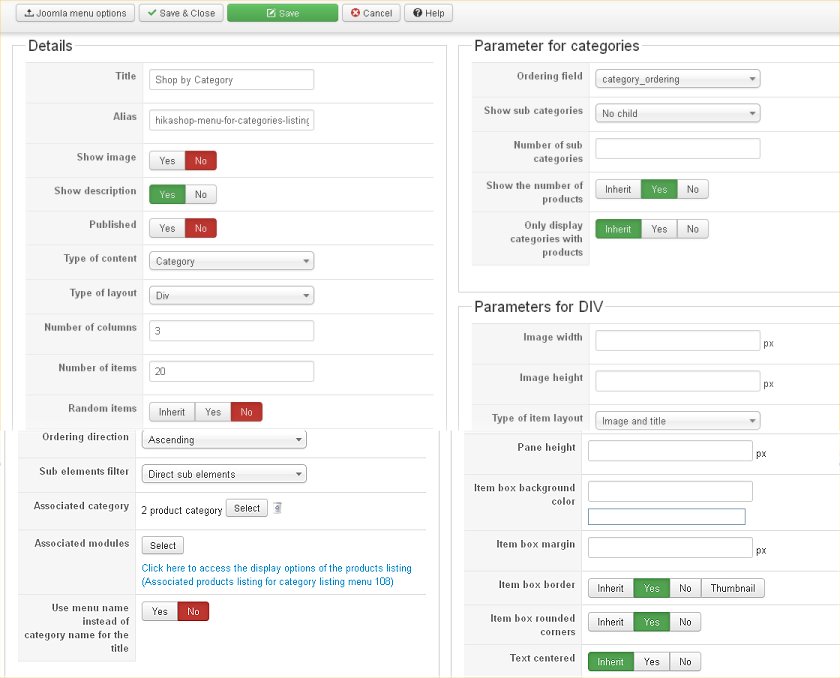Screen dimensions: 840x678
Task: Set Random items to Inherit
Action: 172,412
